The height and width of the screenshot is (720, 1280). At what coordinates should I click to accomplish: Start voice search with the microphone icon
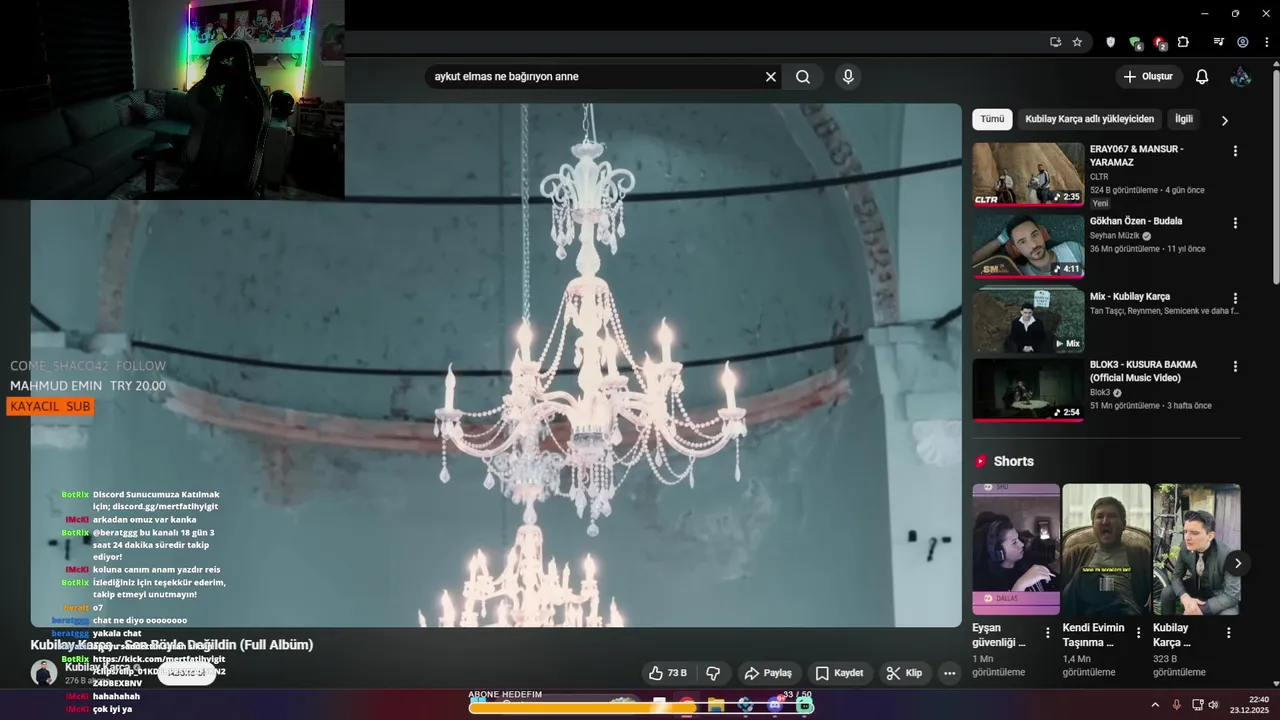848,77
